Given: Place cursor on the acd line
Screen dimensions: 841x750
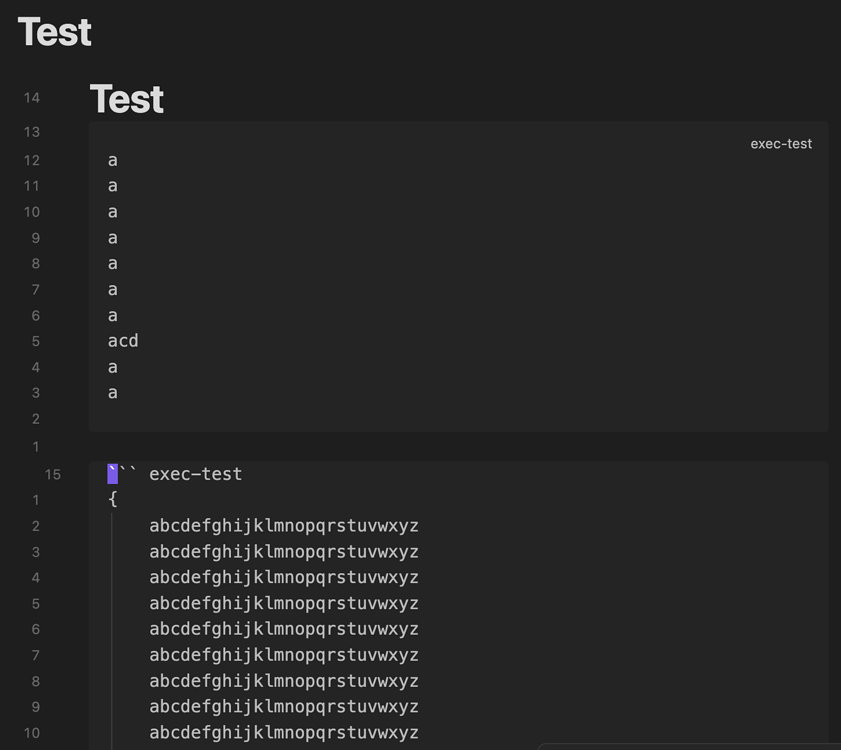Looking at the screenshot, I should [x=123, y=341].
